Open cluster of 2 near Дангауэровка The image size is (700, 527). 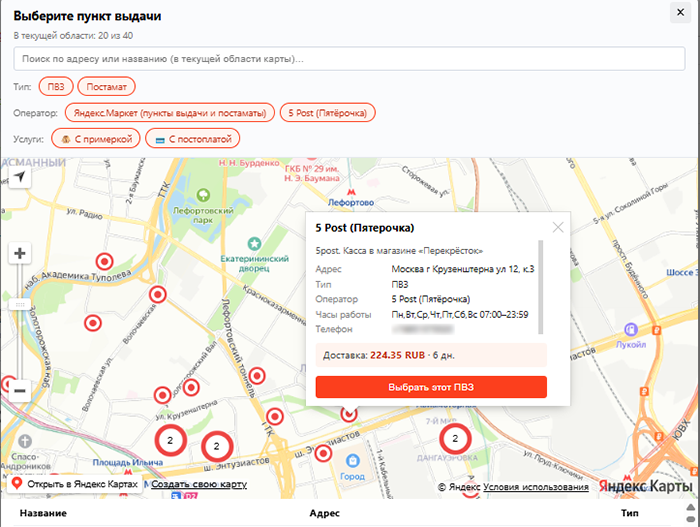(455, 439)
